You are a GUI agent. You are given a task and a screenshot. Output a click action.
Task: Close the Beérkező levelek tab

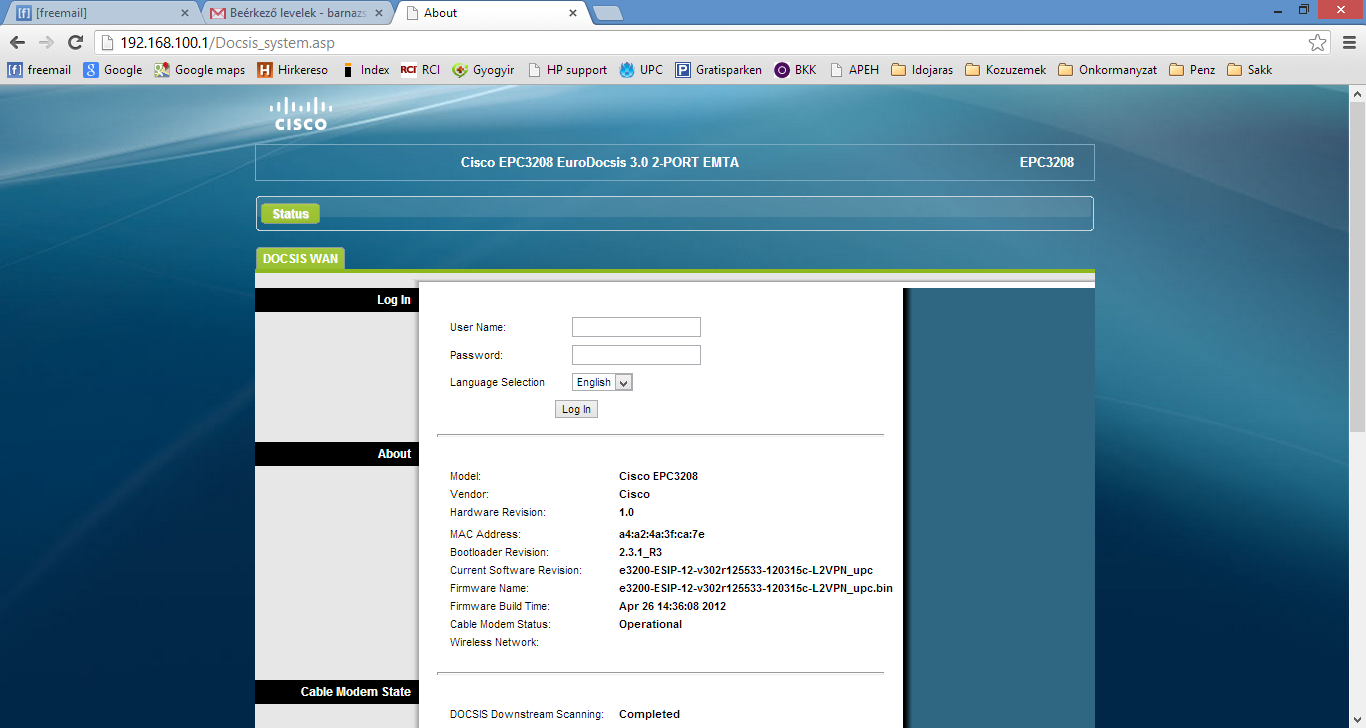coord(379,13)
